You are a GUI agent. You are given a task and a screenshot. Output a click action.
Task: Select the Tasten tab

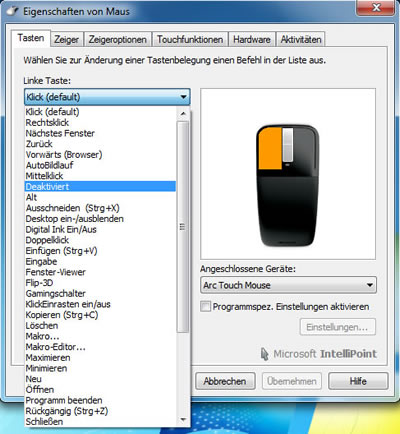pyautogui.click(x=31, y=38)
